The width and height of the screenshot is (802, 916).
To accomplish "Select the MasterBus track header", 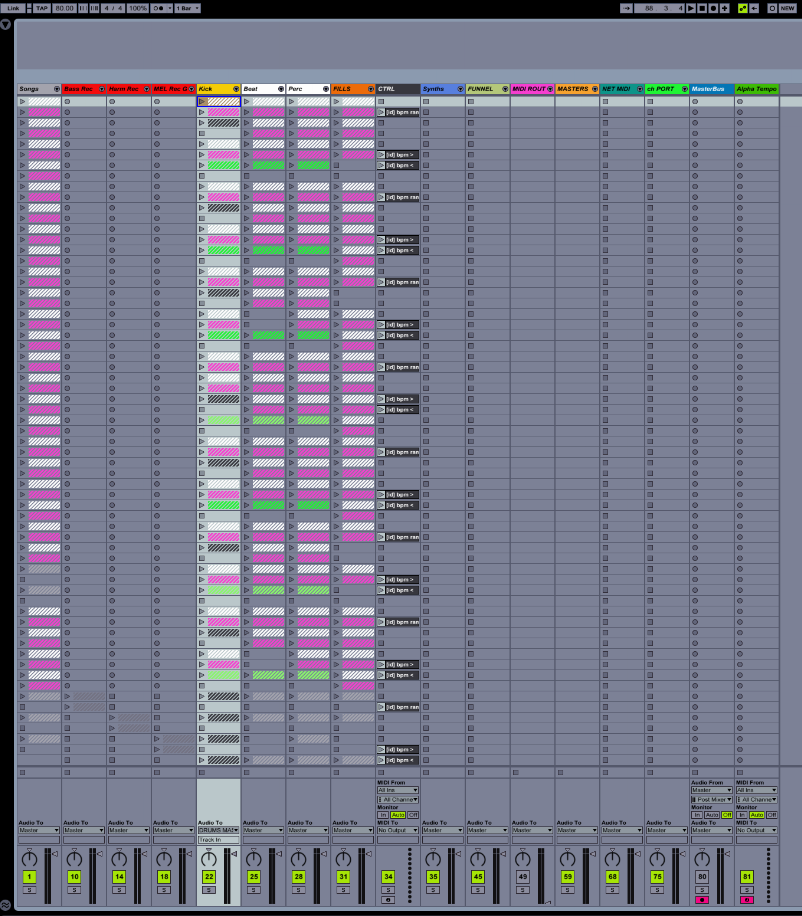I will click(706, 89).
